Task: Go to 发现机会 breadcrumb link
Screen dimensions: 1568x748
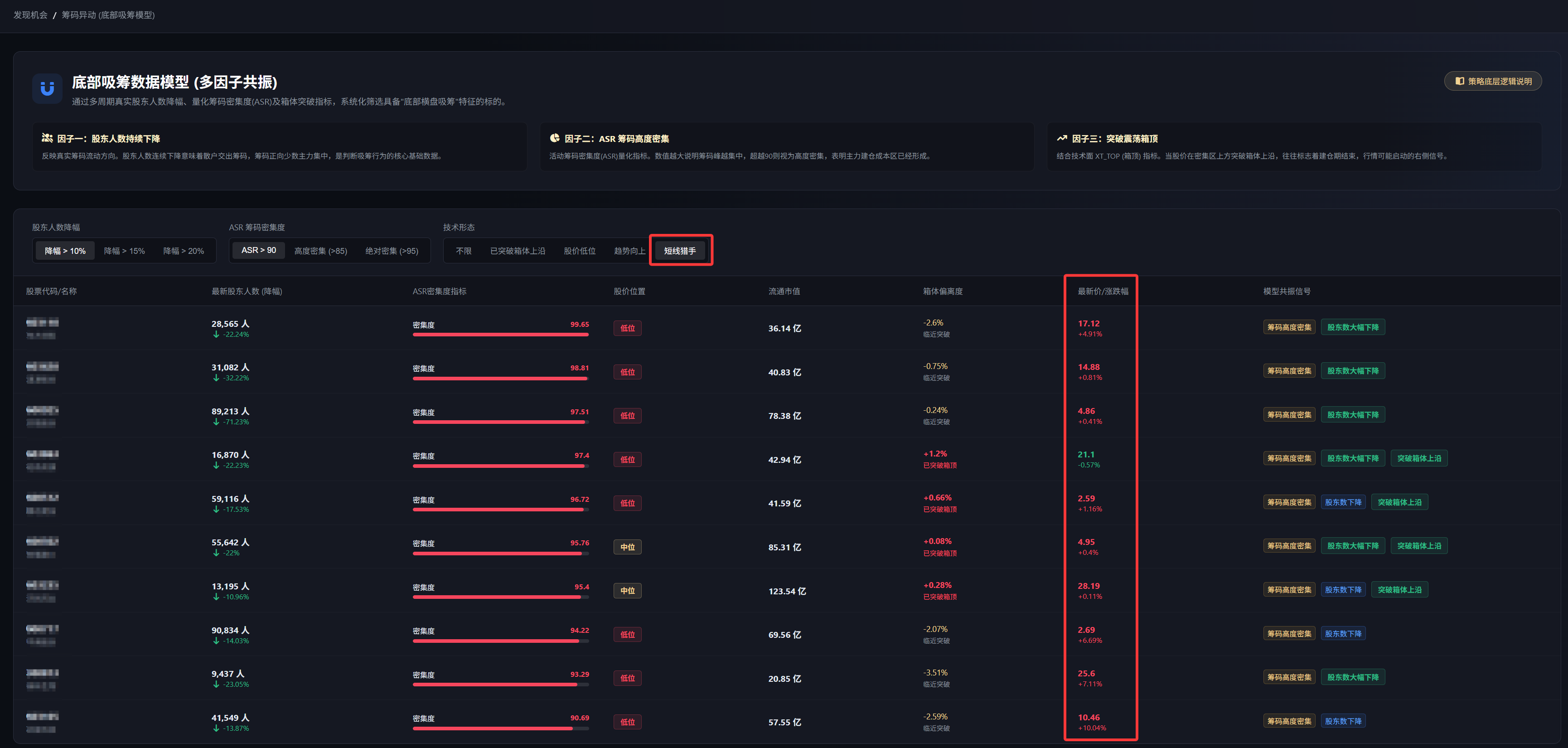Action: [30, 15]
